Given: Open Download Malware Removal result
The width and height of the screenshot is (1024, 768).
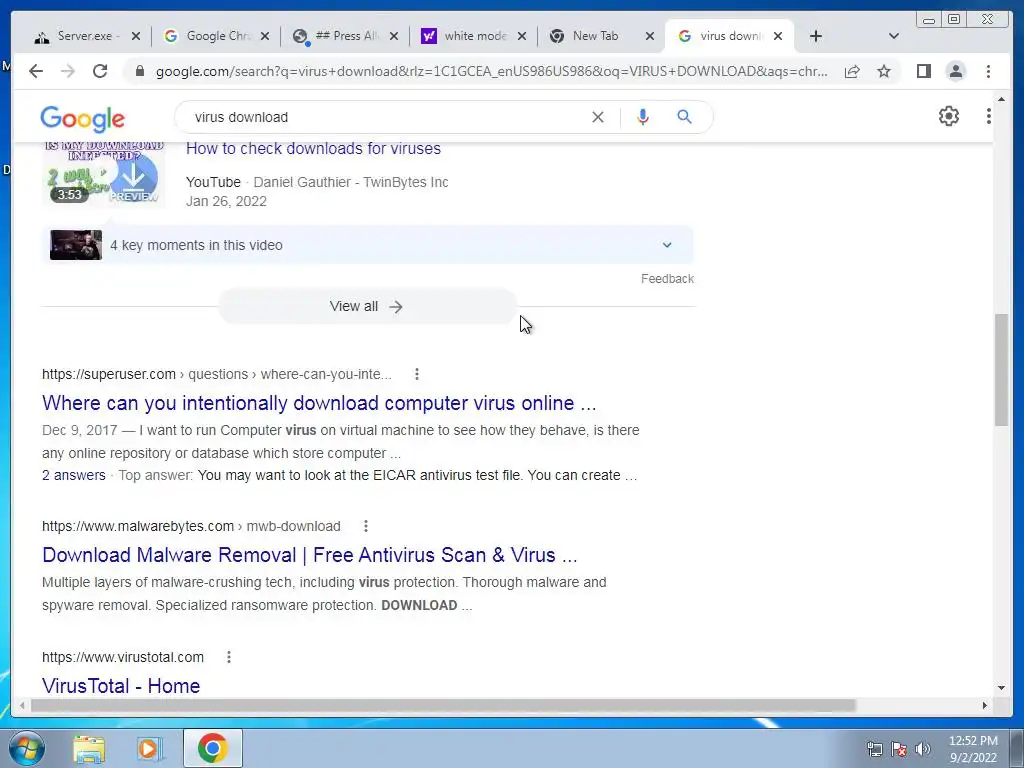Looking at the screenshot, I should (x=310, y=555).
